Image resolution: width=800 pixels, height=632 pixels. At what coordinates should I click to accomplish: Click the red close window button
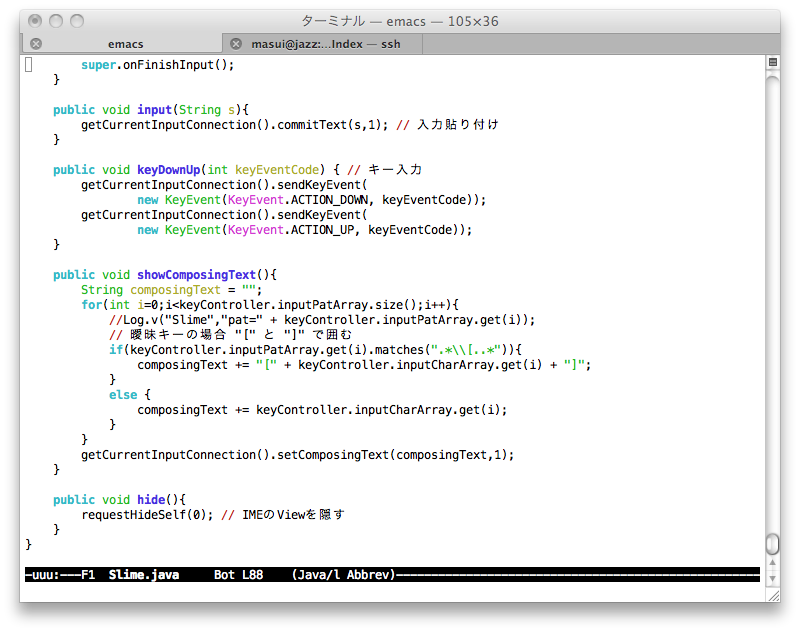(35, 21)
